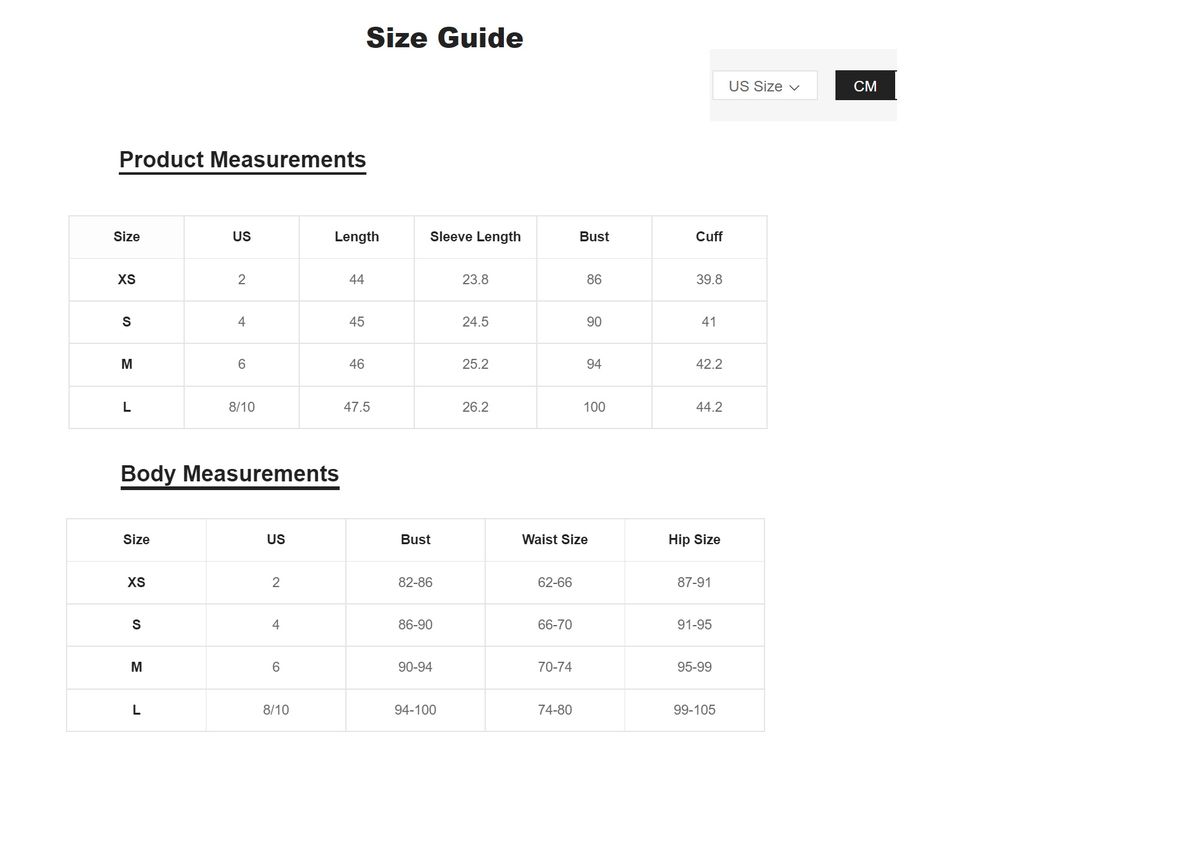Image resolution: width=1200 pixels, height=867 pixels.
Task: Click the Size Guide title
Action: click(x=444, y=38)
